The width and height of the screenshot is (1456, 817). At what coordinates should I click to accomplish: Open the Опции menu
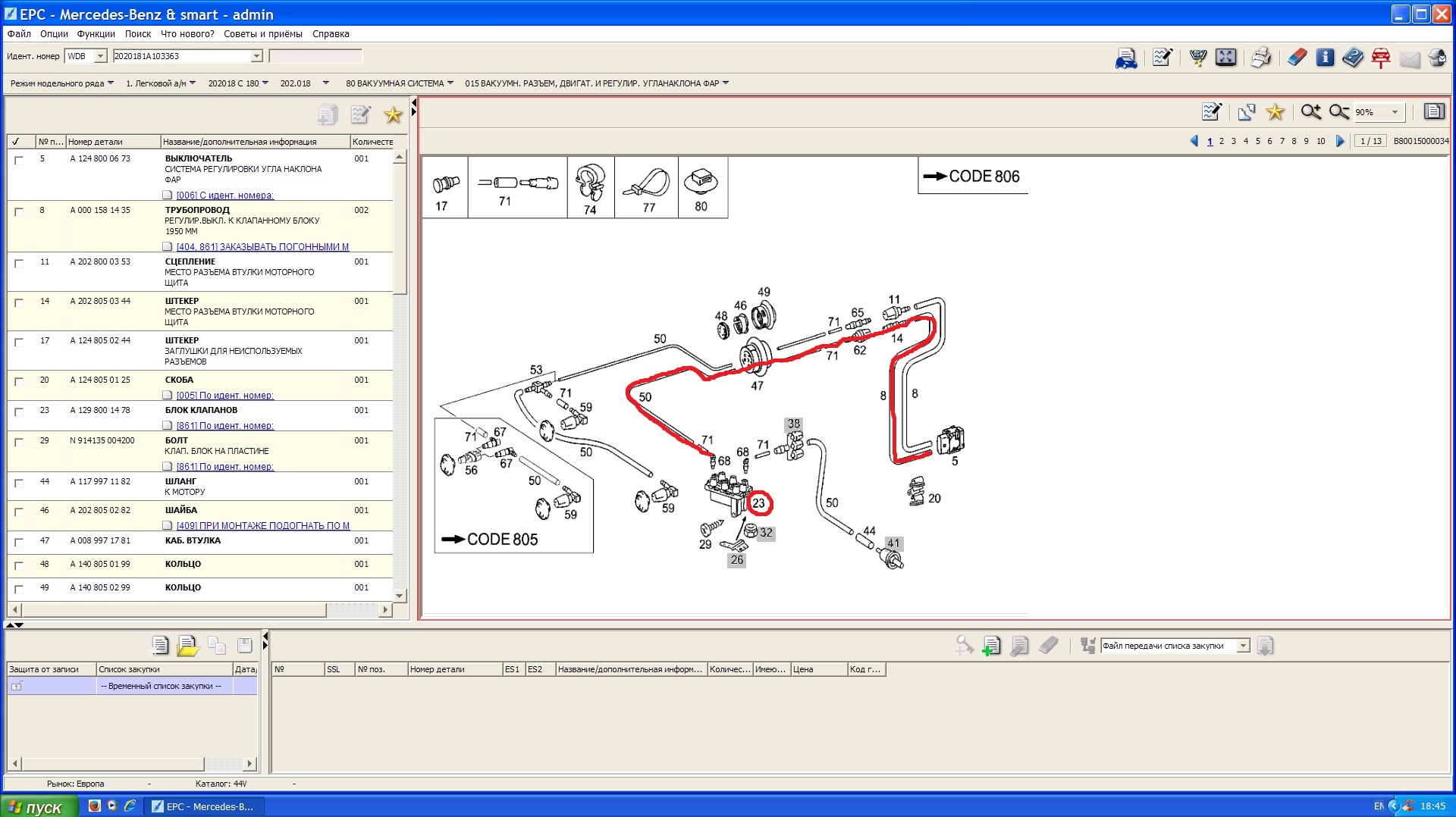click(54, 33)
